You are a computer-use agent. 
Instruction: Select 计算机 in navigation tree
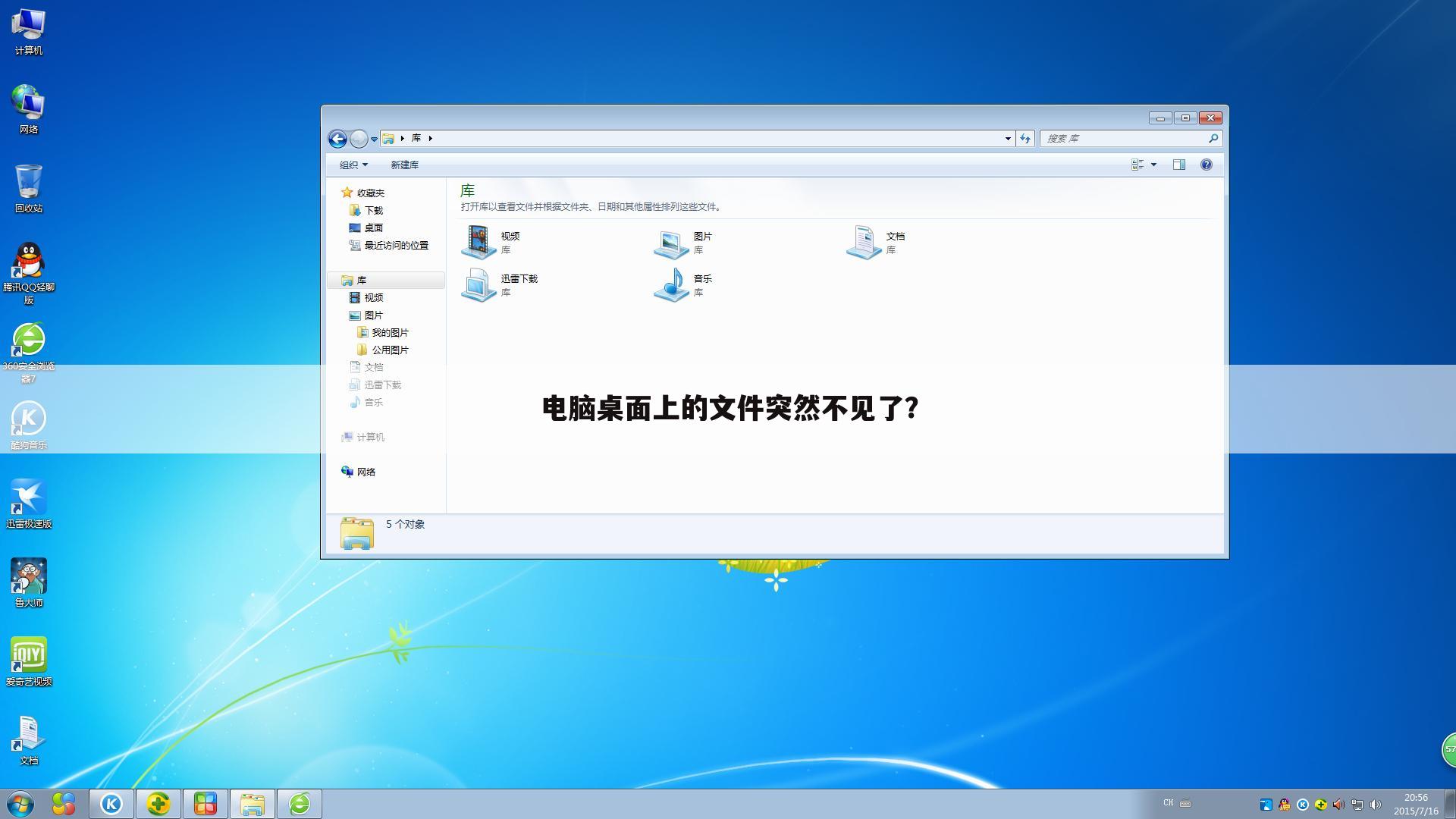pyautogui.click(x=363, y=437)
